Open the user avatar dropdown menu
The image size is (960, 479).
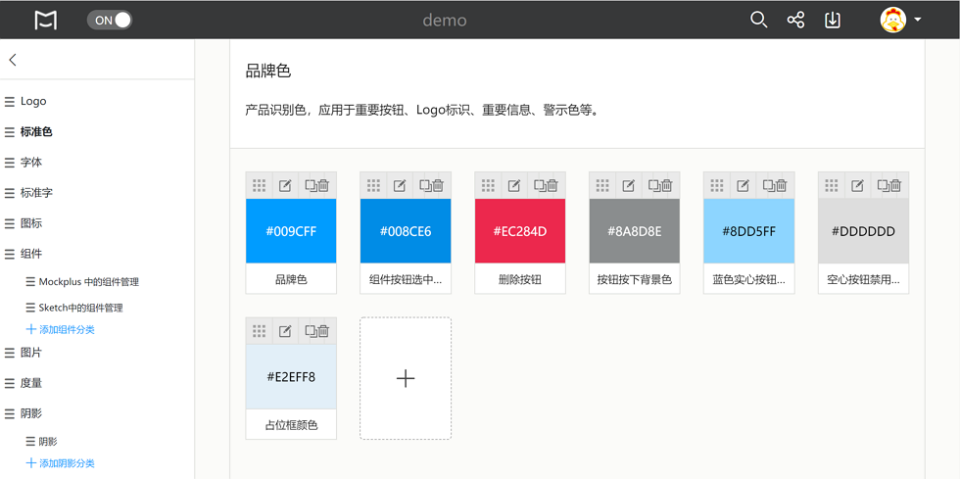(901, 20)
